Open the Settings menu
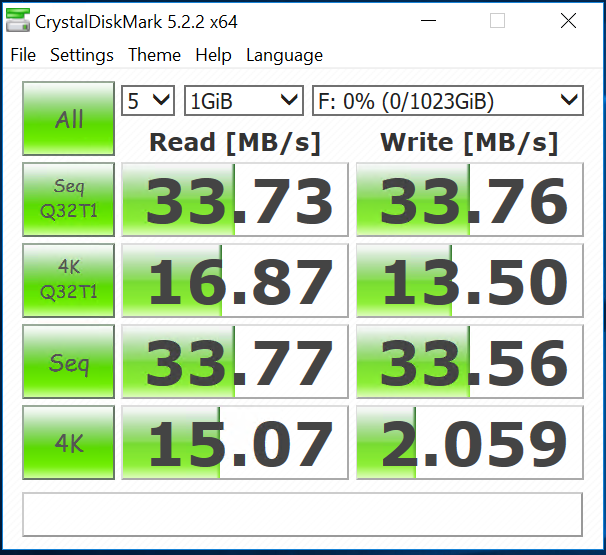606x555 pixels. tap(82, 55)
